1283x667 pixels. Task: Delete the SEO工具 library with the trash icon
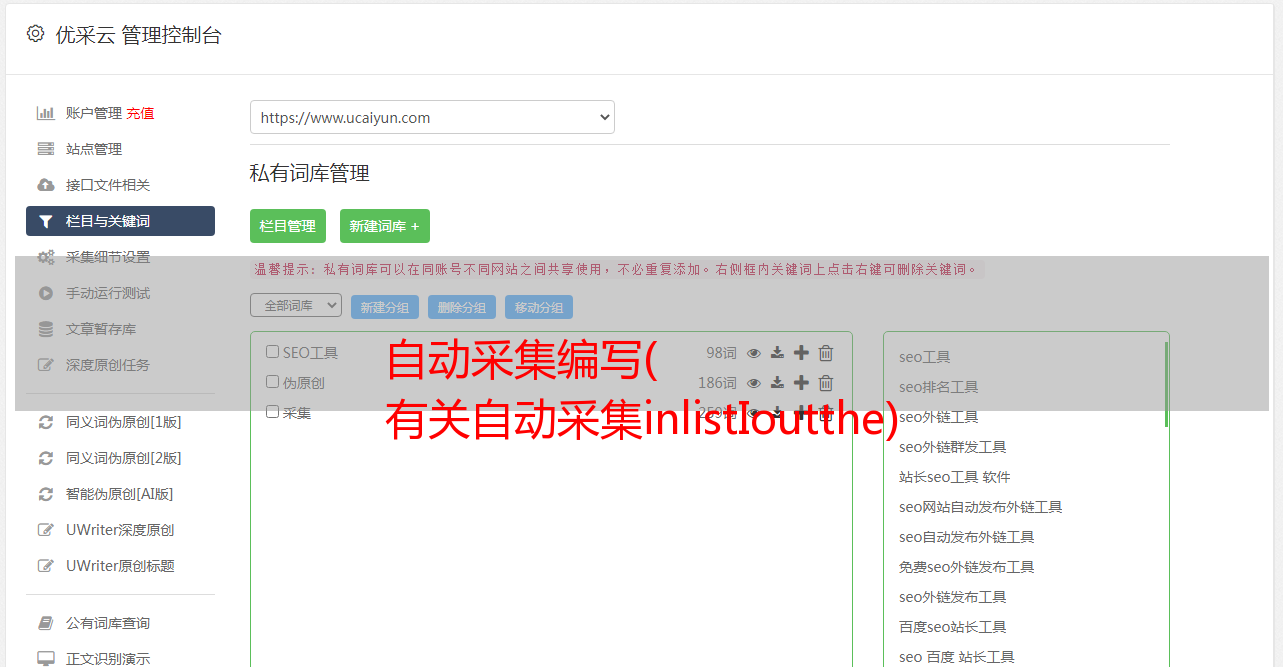pyautogui.click(x=826, y=353)
